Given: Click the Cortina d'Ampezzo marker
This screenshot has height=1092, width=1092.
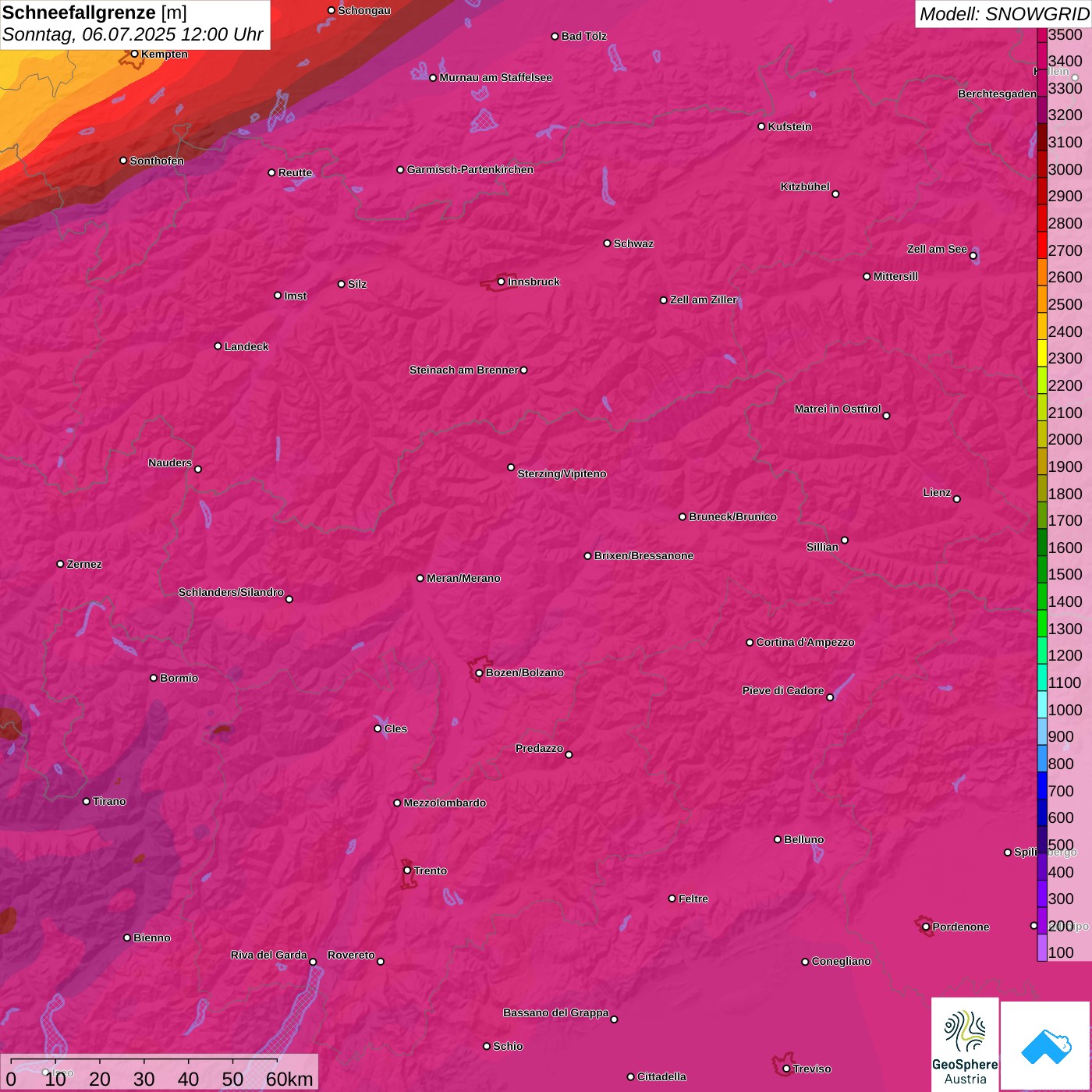Looking at the screenshot, I should point(750,642).
